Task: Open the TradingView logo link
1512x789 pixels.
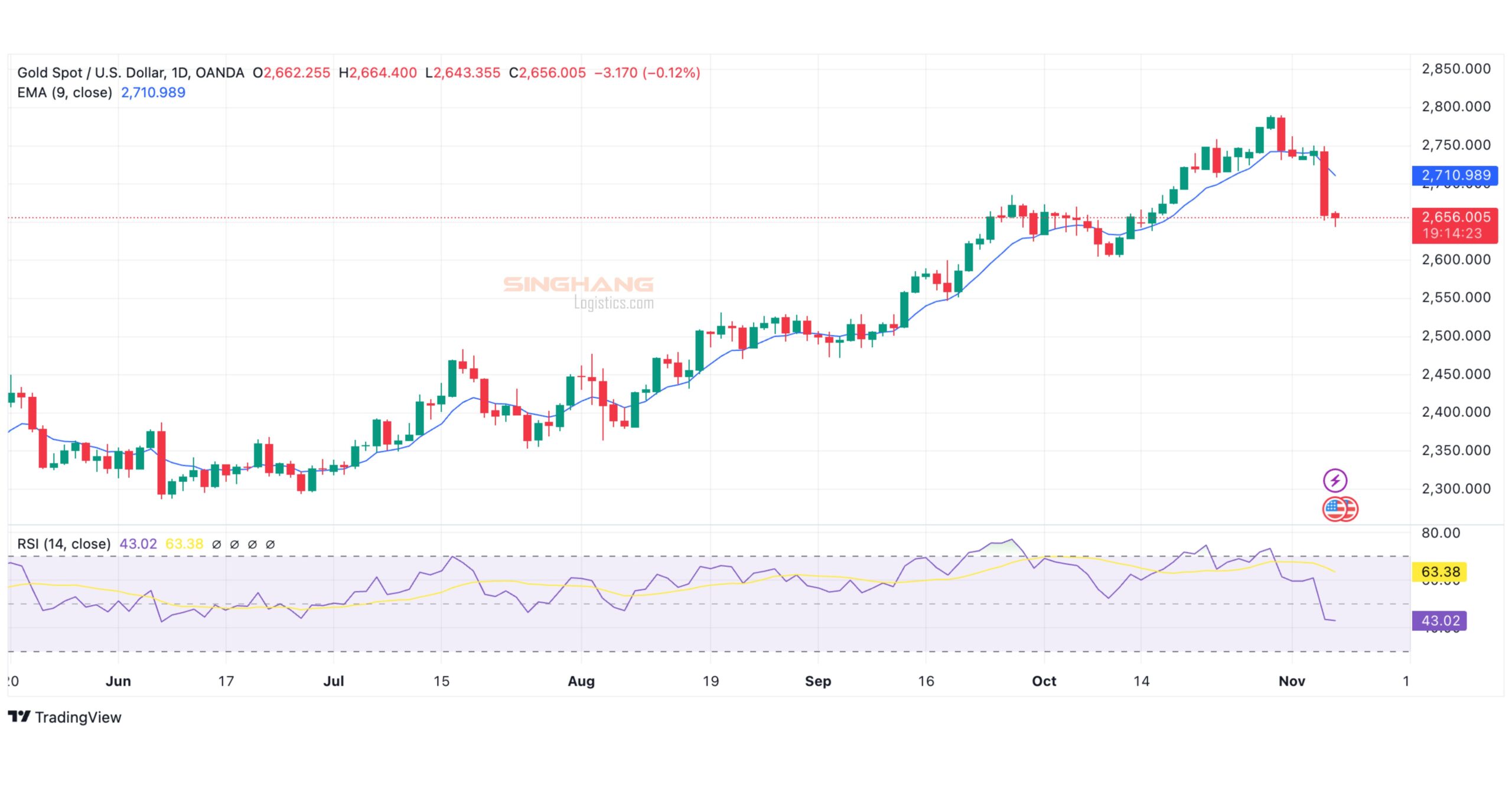Action: (64, 717)
